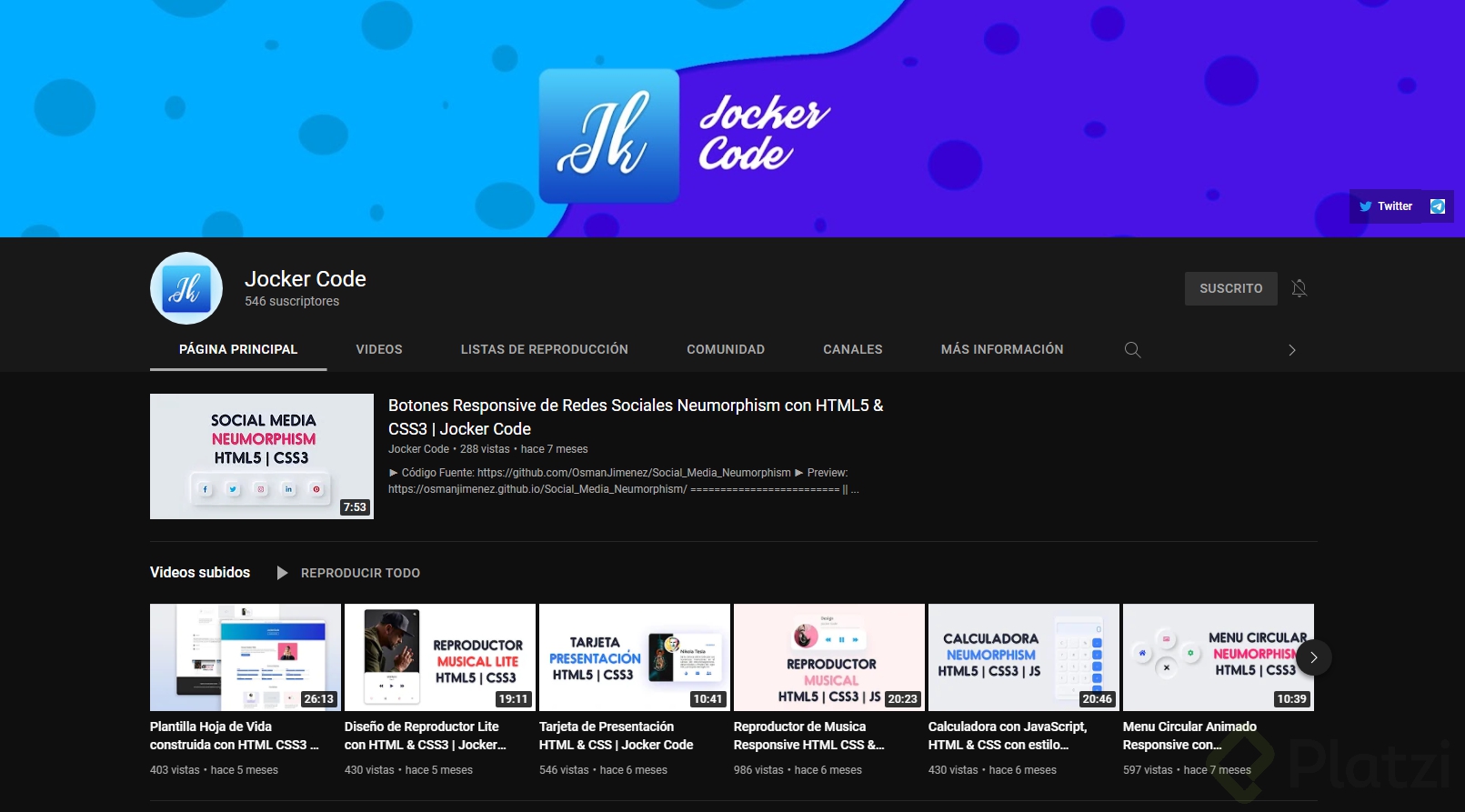Go to the Comunidad tab
Screen dimensions: 1465x812
pos(726,349)
